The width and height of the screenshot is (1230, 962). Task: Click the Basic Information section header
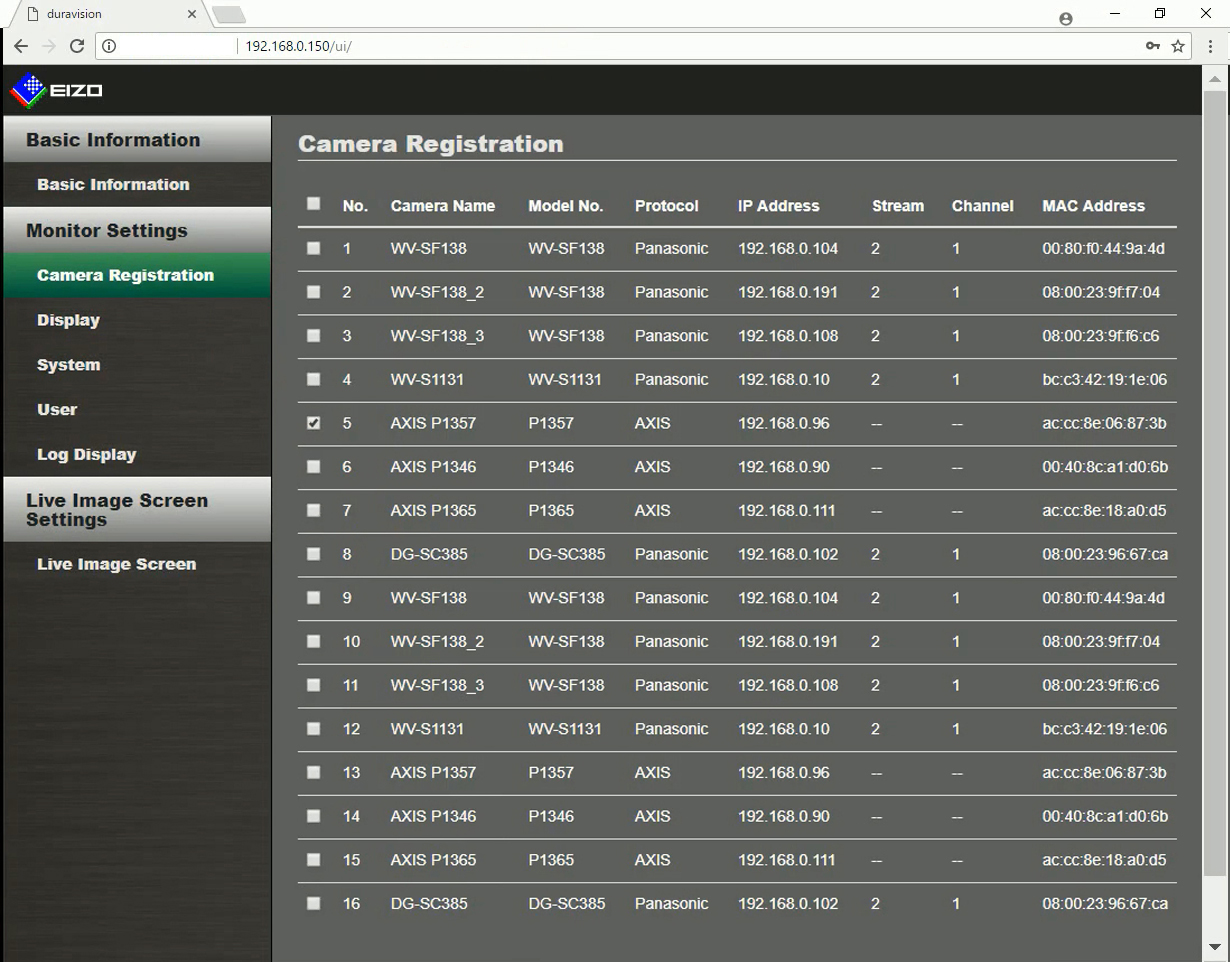click(x=137, y=140)
